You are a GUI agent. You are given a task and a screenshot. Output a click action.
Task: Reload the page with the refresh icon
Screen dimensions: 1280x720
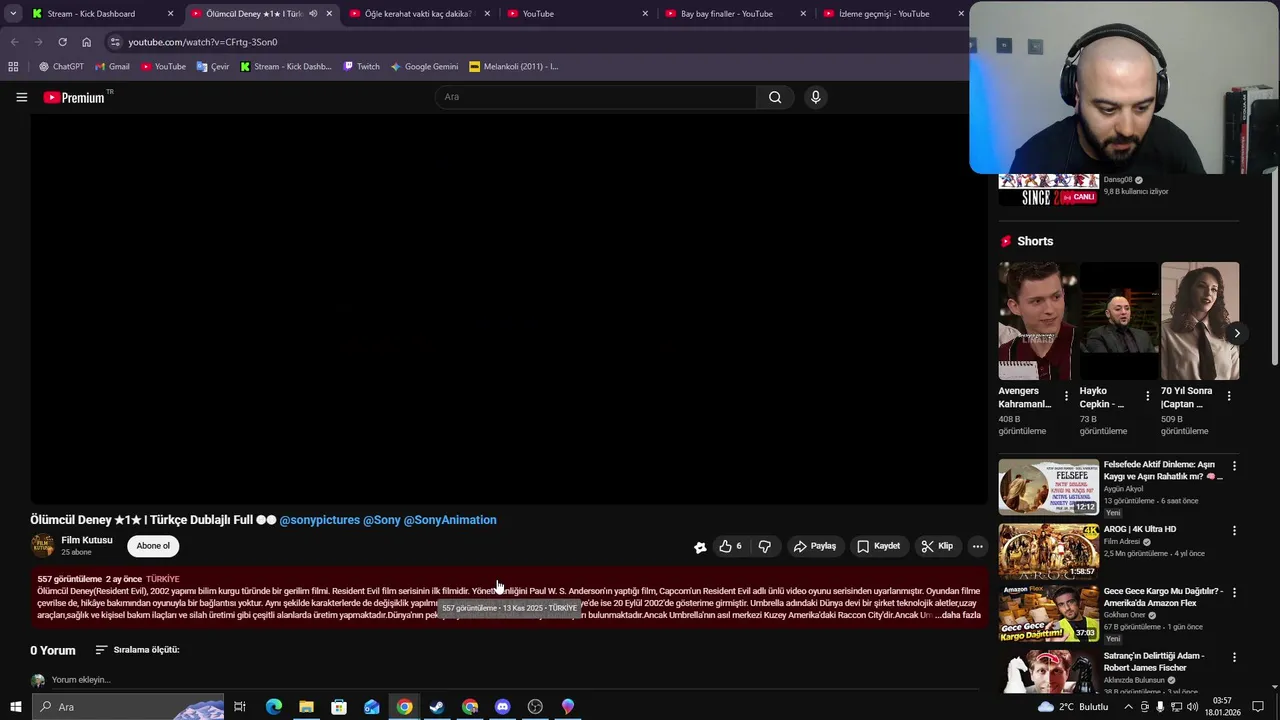click(x=62, y=42)
